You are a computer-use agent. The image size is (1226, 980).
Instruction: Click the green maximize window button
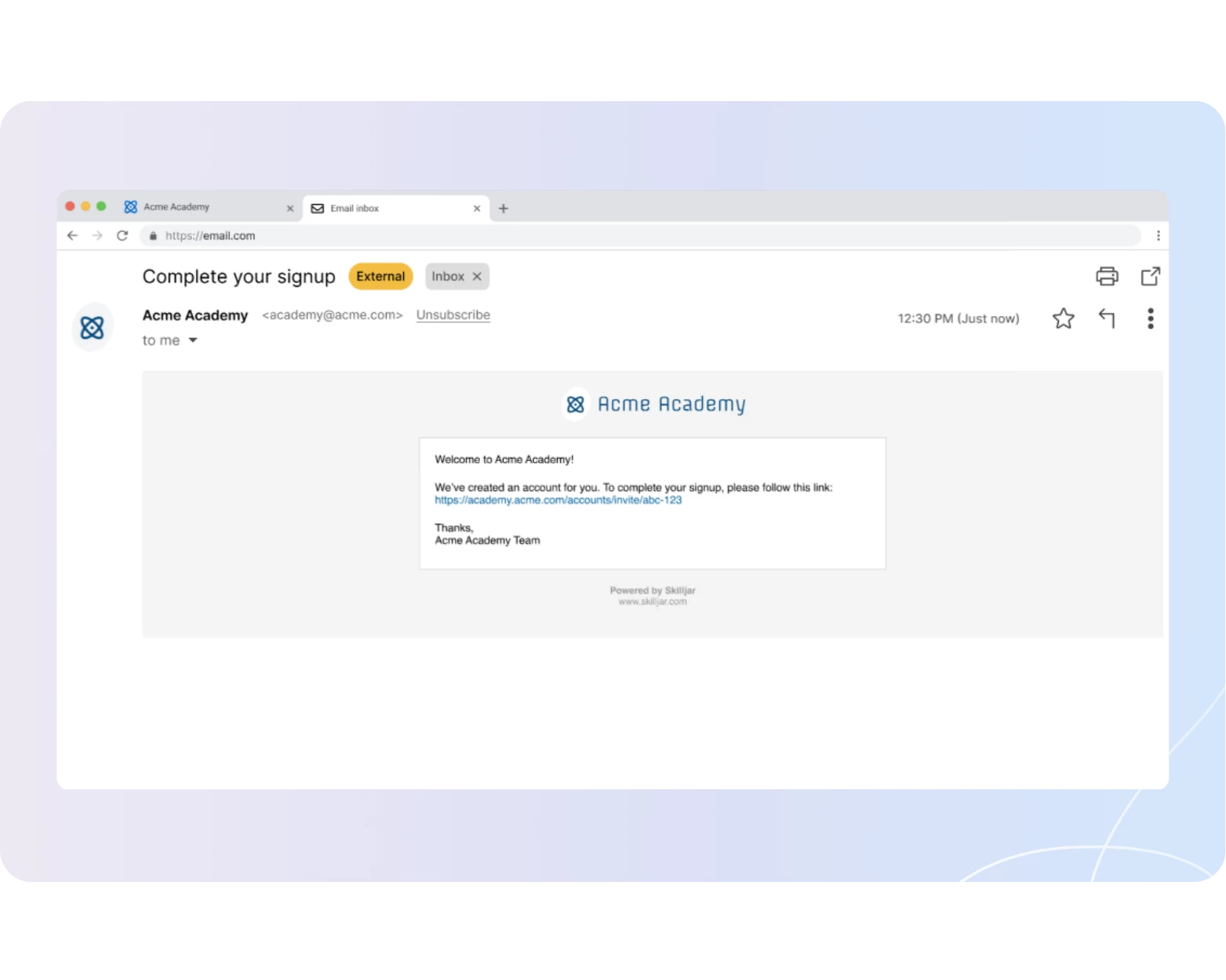[x=101, y=206]
